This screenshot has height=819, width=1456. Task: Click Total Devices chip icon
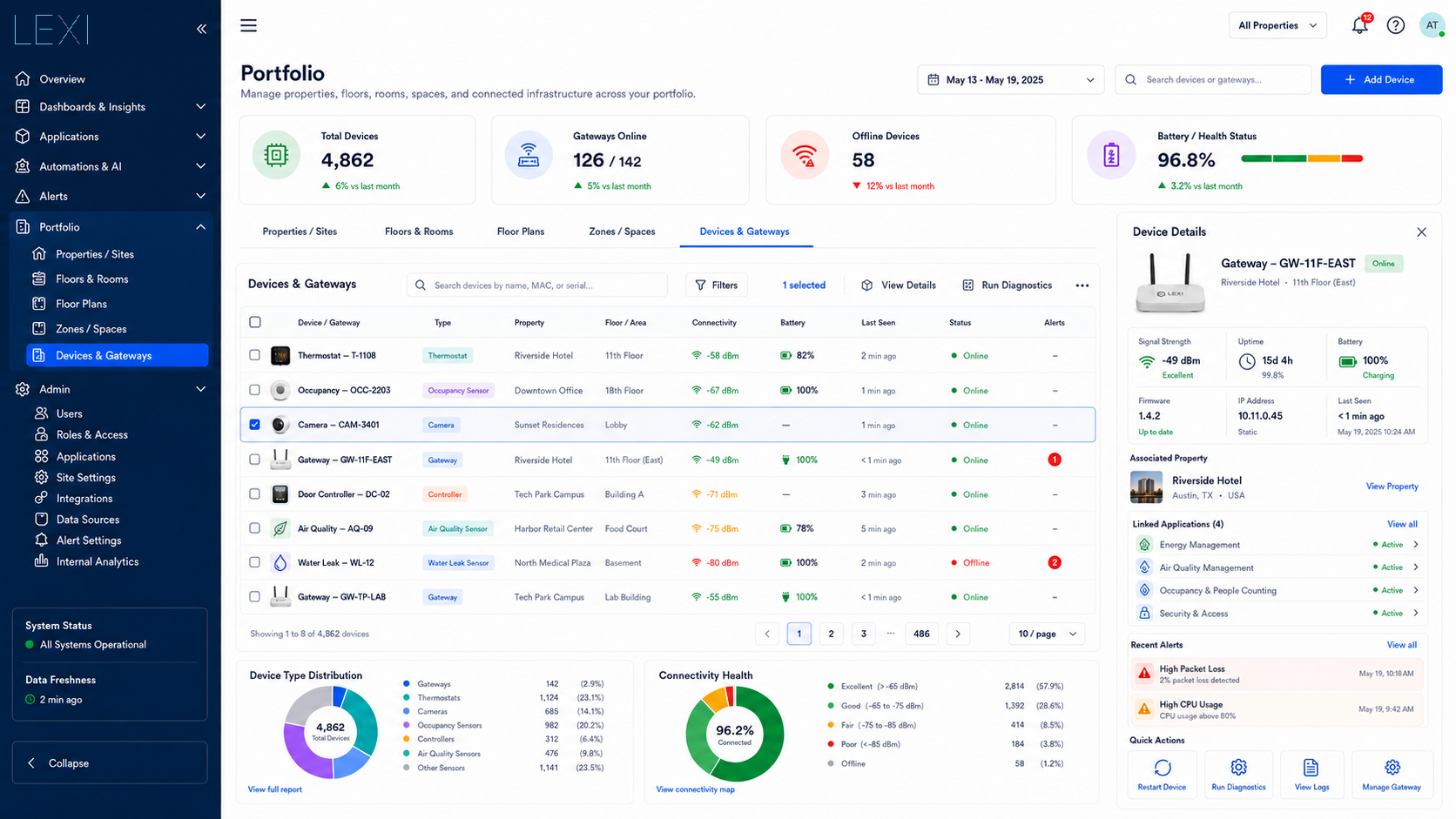click(x=276, y=156)
